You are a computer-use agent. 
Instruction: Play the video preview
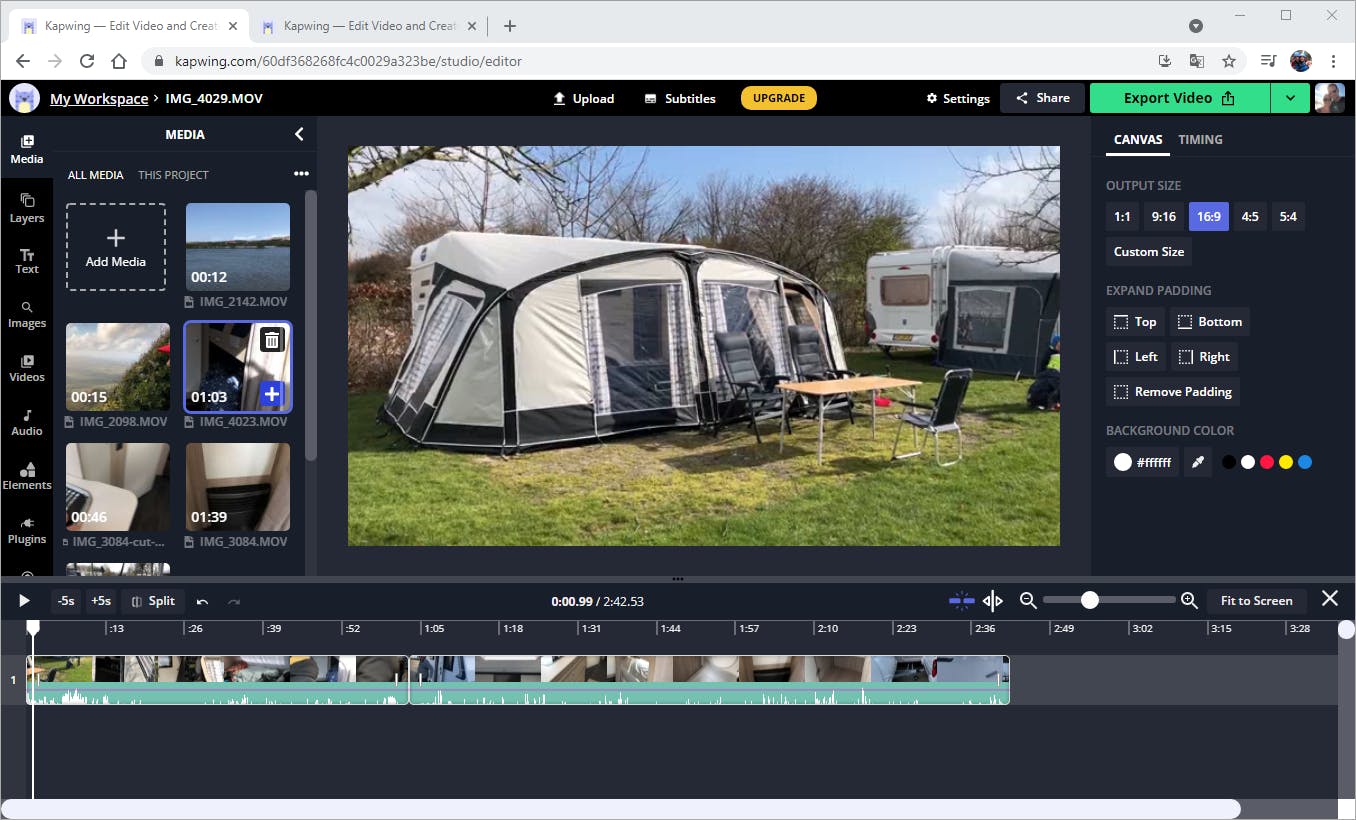(24, 601)
